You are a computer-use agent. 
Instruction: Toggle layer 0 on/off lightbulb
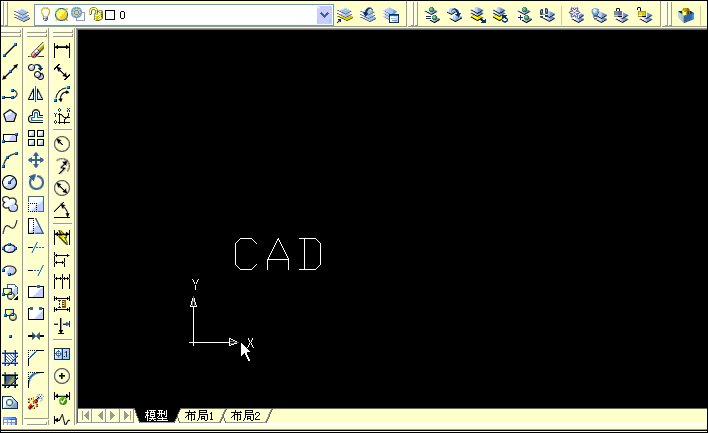(45, 14)
